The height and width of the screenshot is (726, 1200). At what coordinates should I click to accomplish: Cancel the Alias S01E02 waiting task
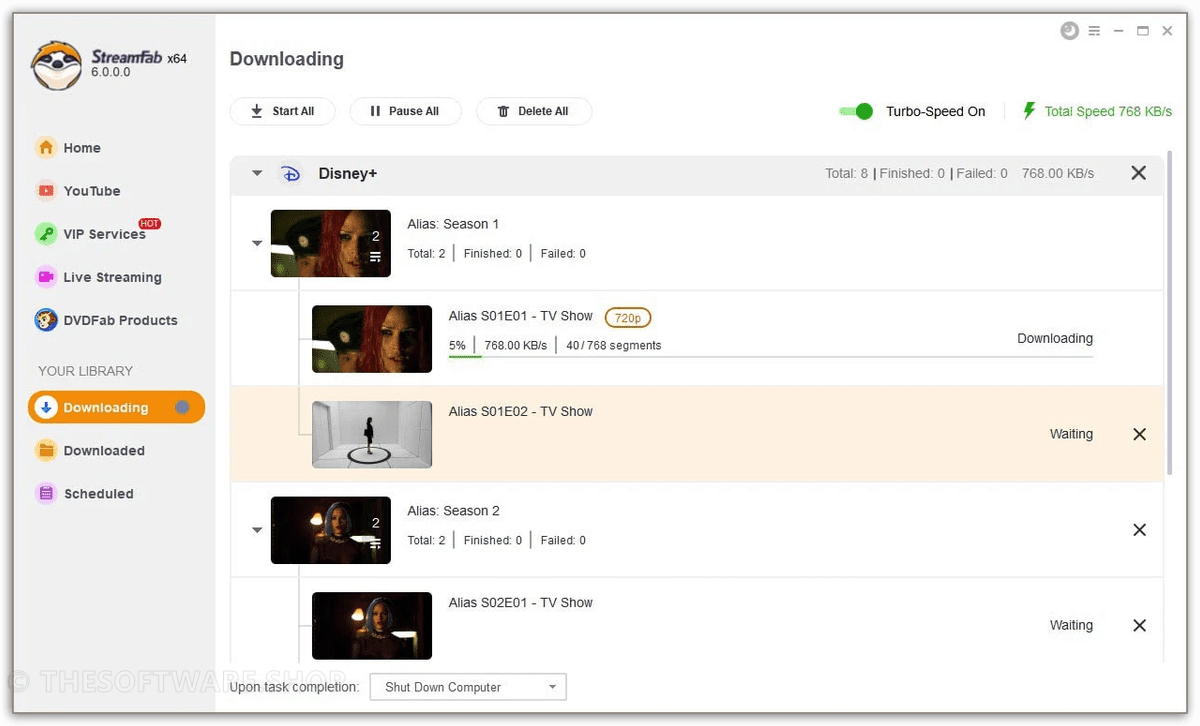click(x=1139, y=434)
